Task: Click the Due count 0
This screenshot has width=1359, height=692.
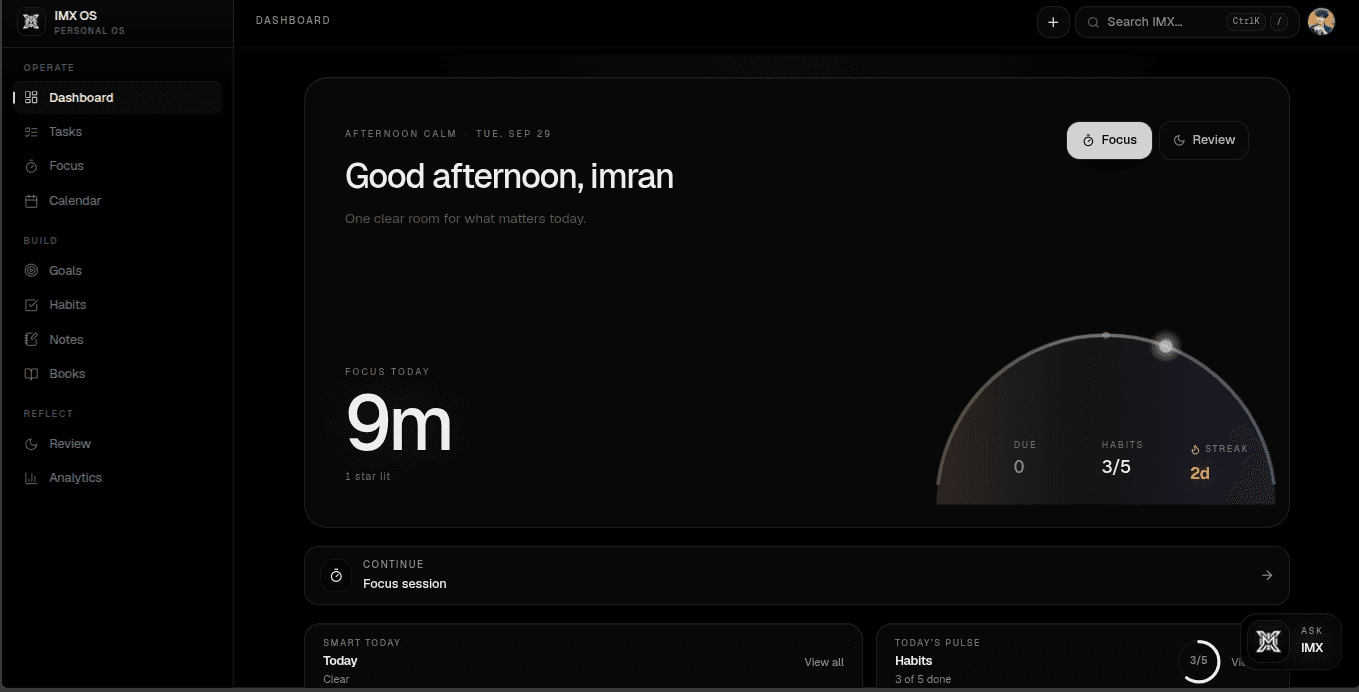Action: [1019, 467]
